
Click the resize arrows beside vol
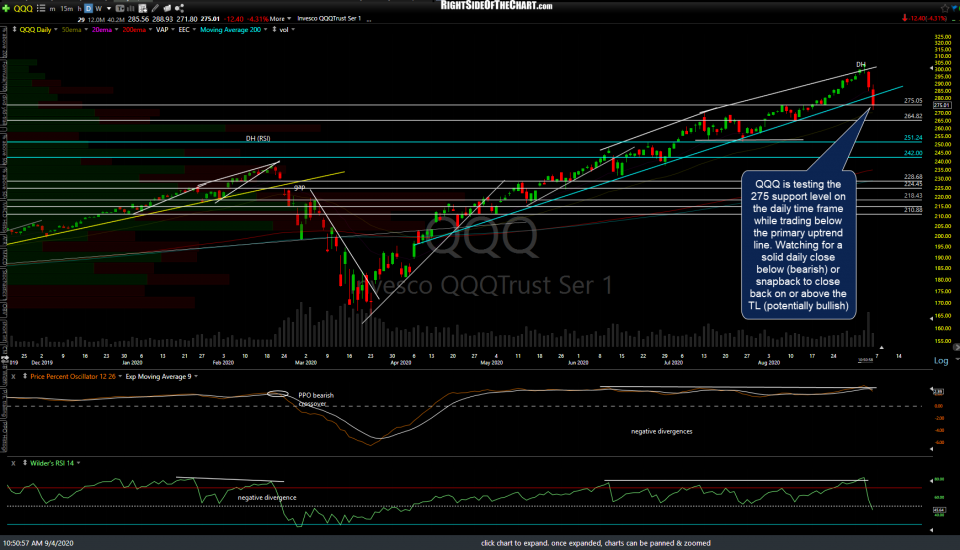coord(274,29)
